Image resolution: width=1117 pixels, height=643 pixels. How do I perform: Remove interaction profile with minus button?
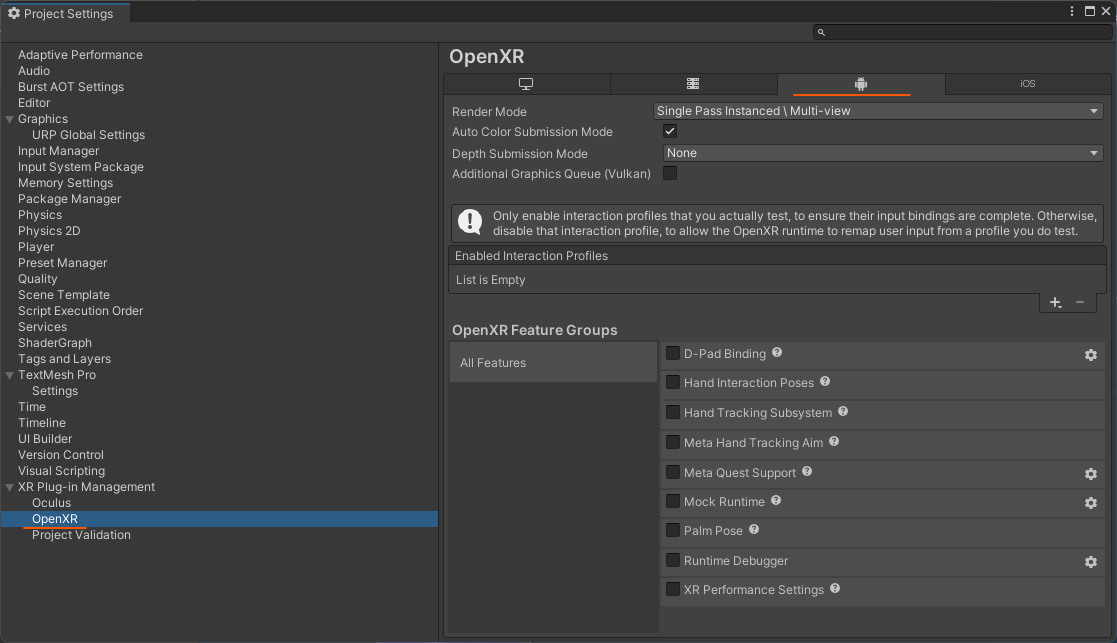click(x=1080, y=303)
